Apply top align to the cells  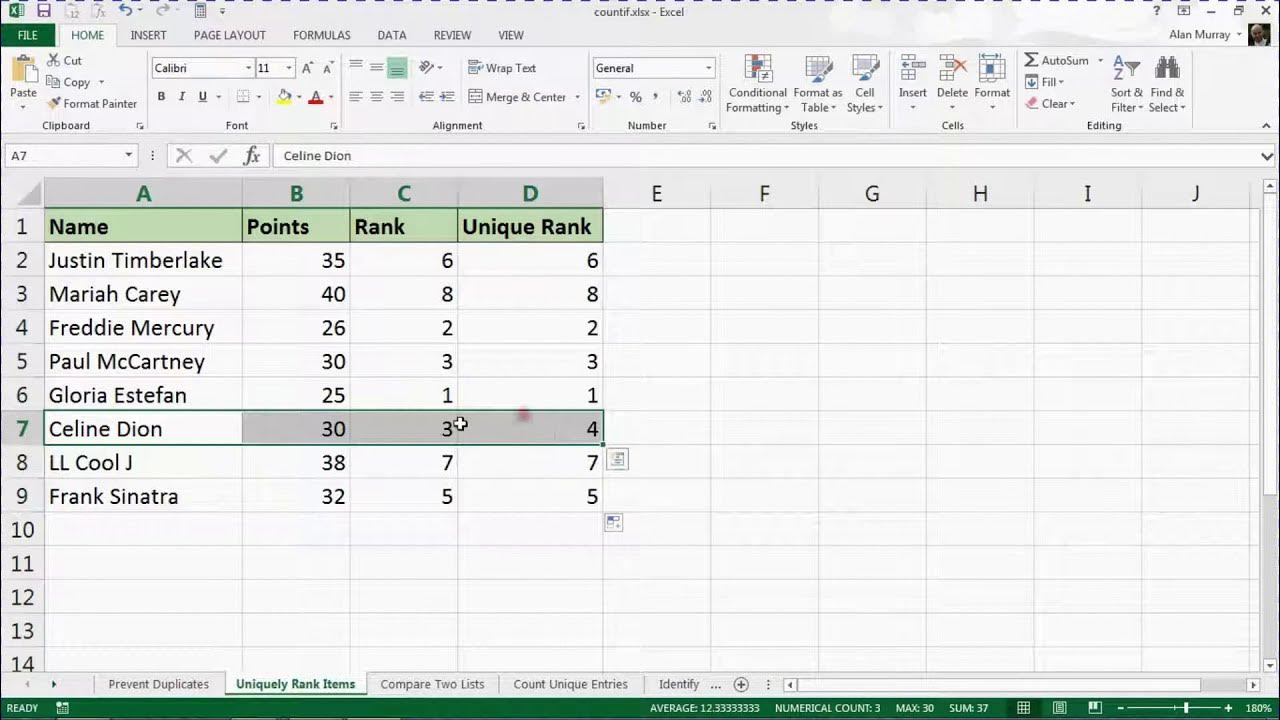point(356,67)
